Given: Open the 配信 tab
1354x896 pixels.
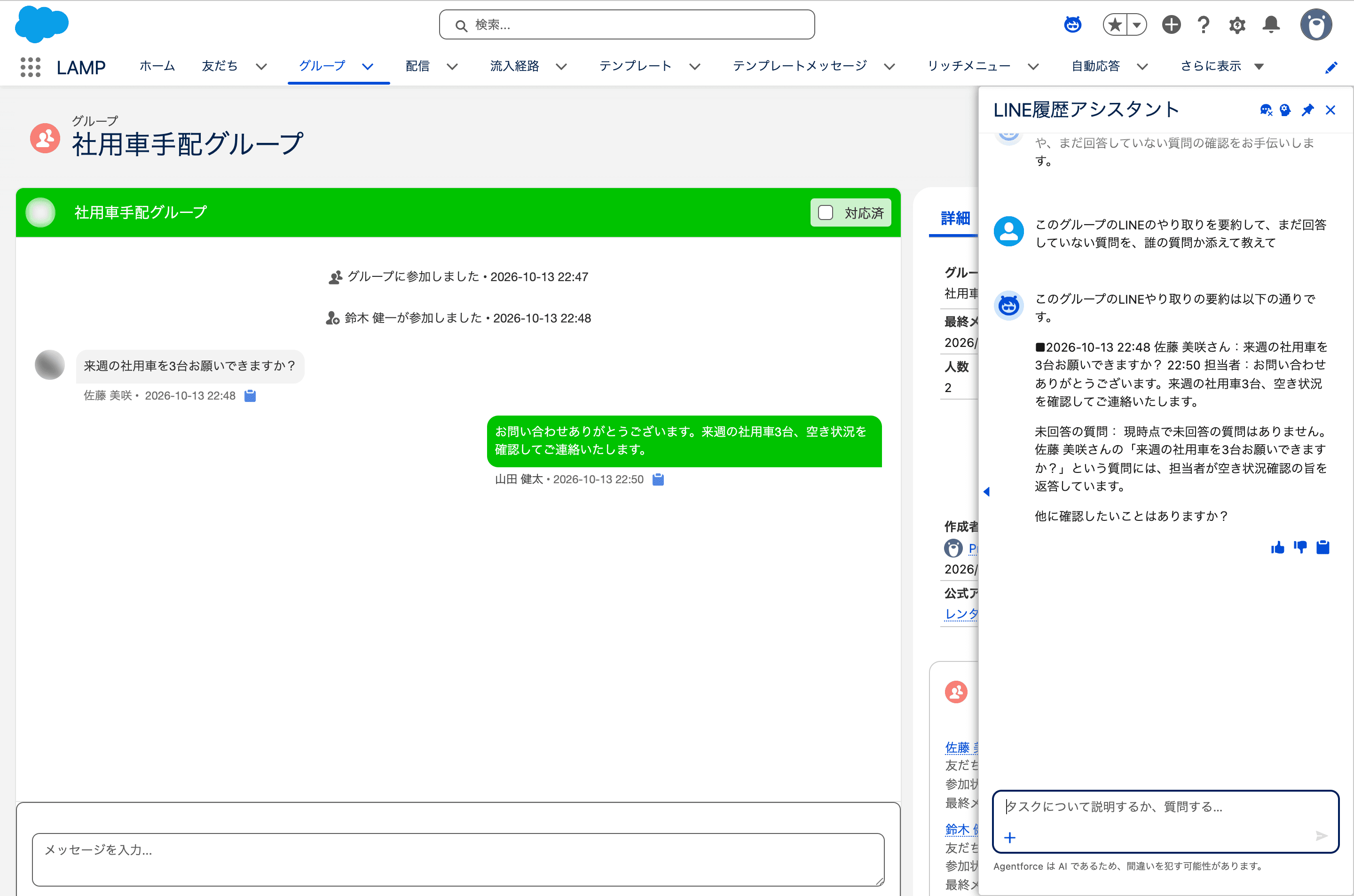Looking at the screenshot, I should click(x=417, y=66).
